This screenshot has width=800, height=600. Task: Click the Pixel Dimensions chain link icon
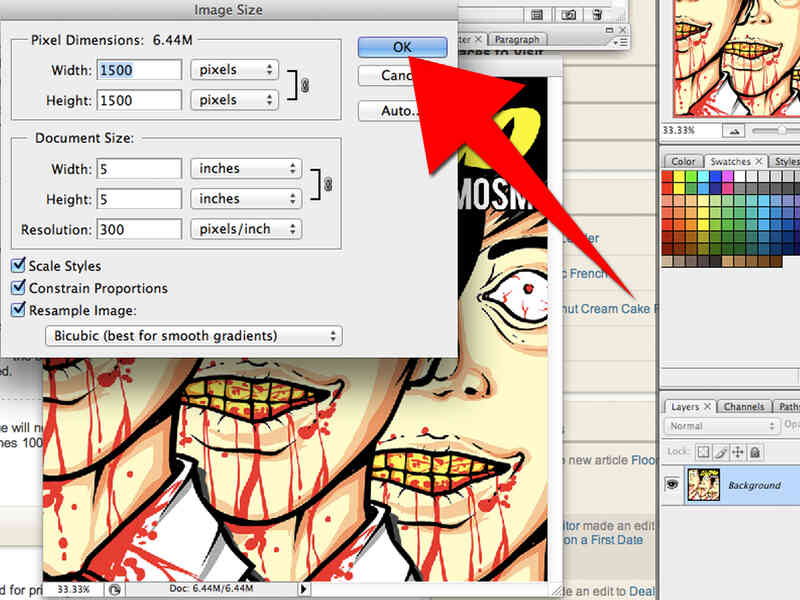pyautogui.click(x=305, y=85)
